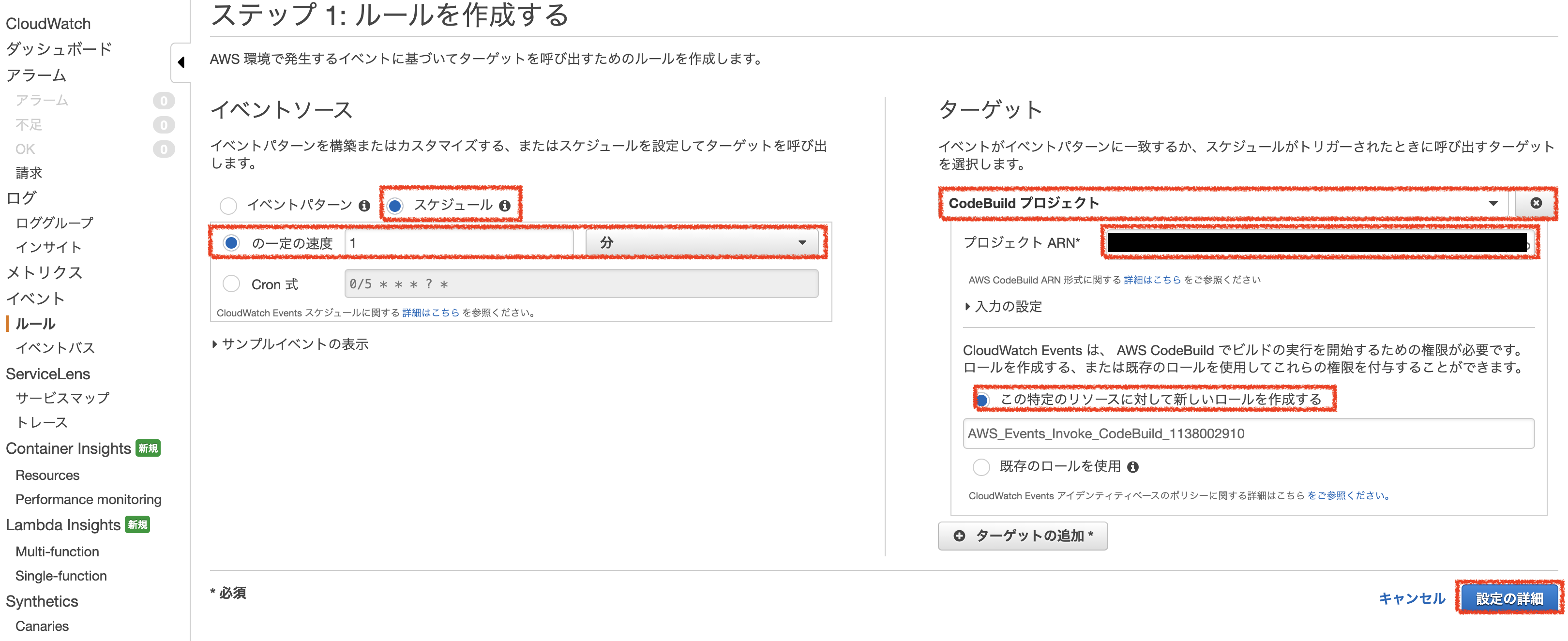1568x641 pixels.
Task: Open OK alarms in the sidebar
Action: 25,149
